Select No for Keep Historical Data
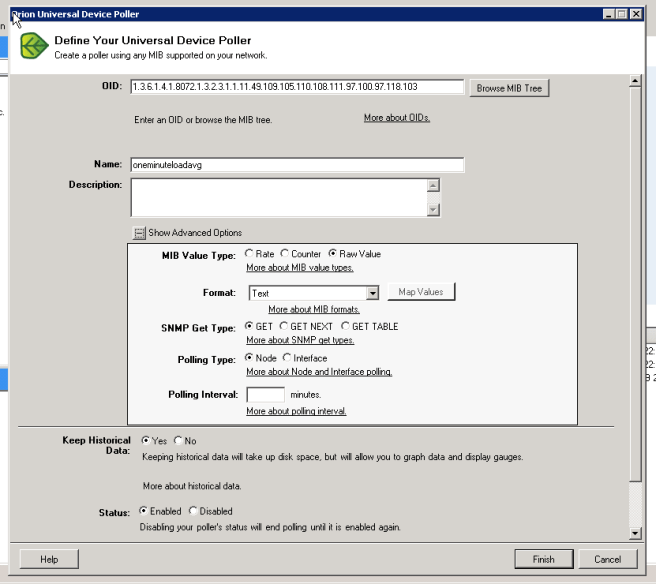The height and width of the screenshot is (584, 656). pyautogui.click(x=178, y=440)
